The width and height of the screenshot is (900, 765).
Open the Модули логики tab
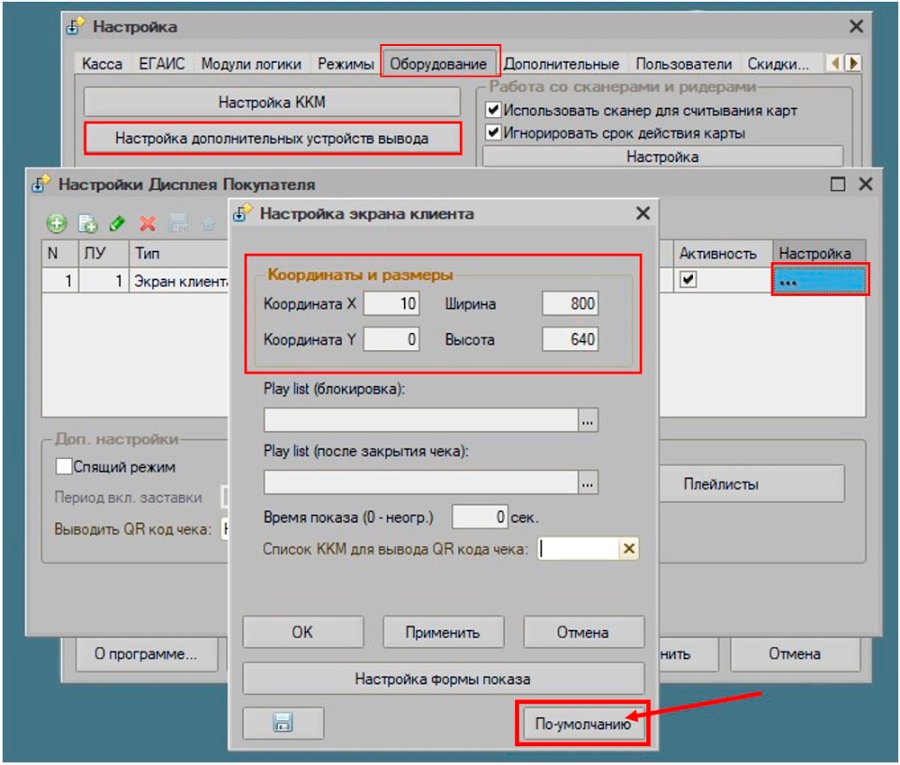pos(251,64)
